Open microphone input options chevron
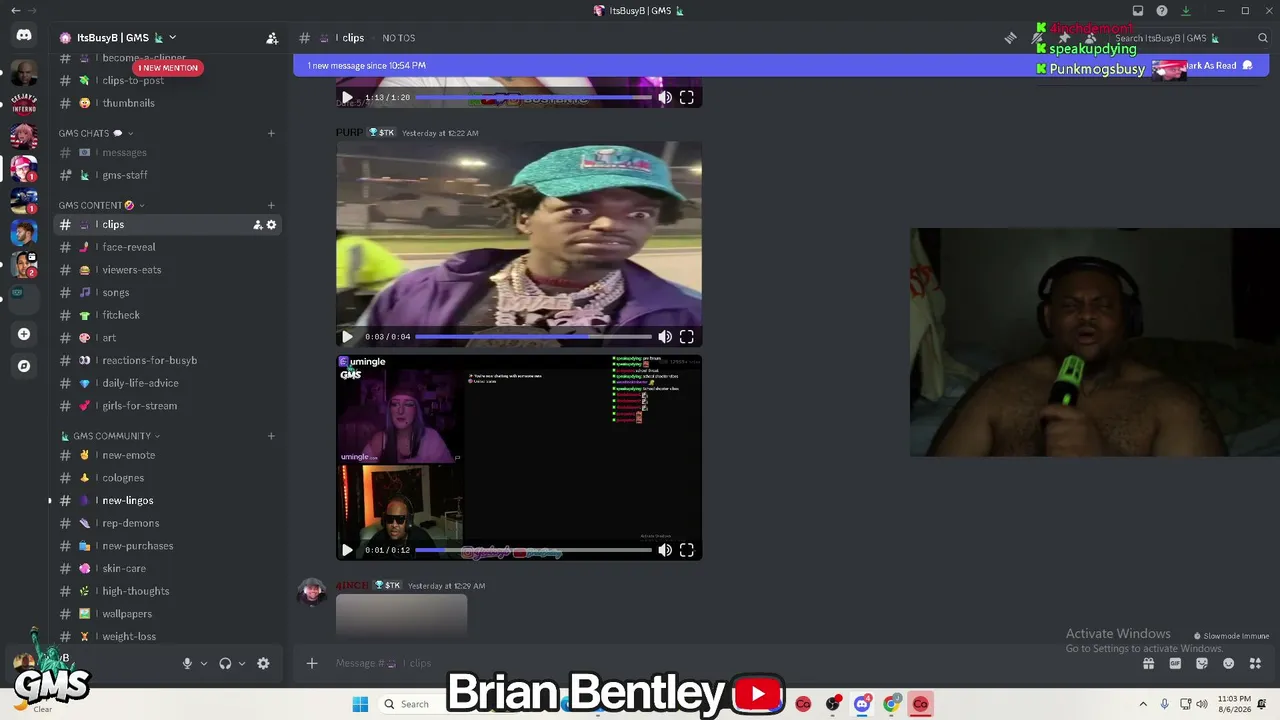 (x=204, y=663)
